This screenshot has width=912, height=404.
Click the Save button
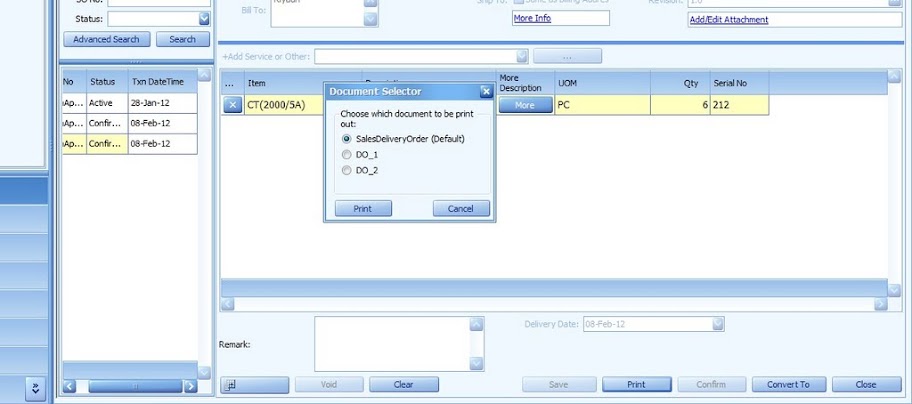(559, 384)
